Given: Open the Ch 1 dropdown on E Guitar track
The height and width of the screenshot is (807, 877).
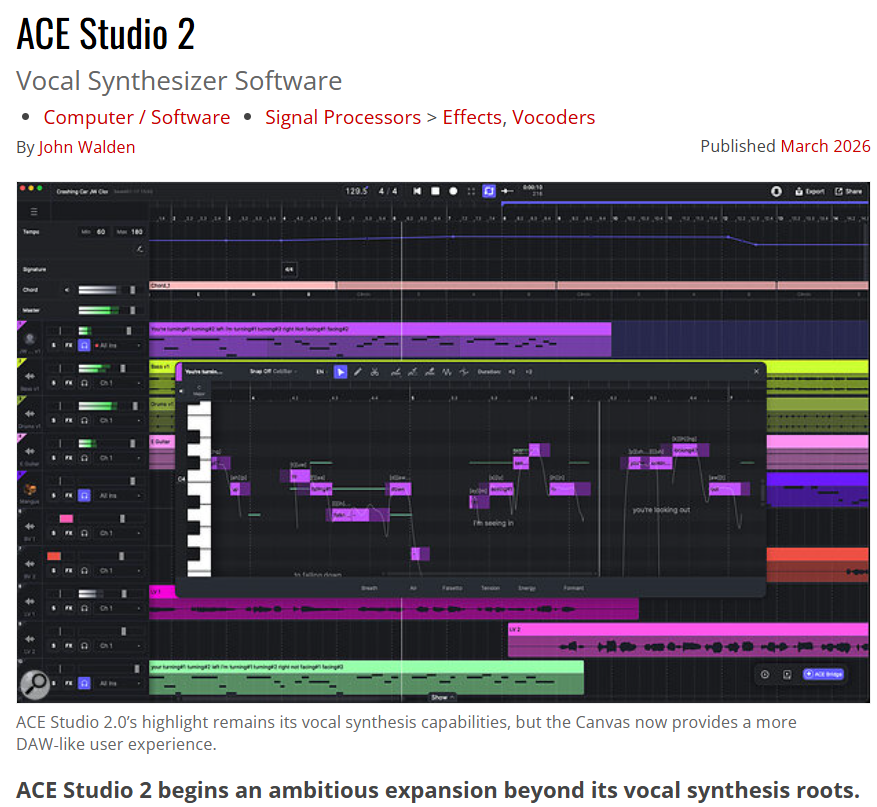Looking at the screenshot, I should [120, 458].
